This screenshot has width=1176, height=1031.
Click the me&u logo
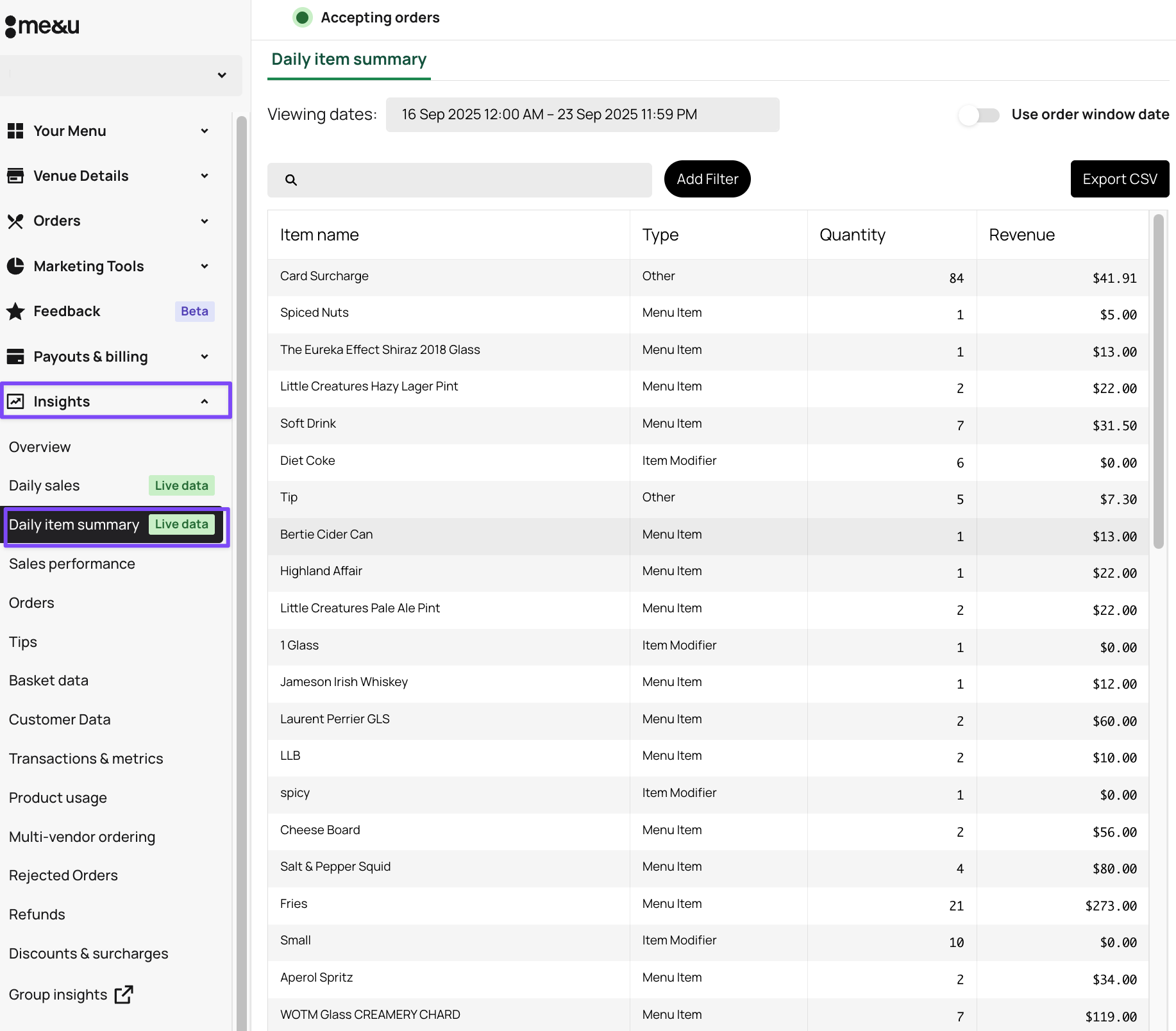pos(42,26)
